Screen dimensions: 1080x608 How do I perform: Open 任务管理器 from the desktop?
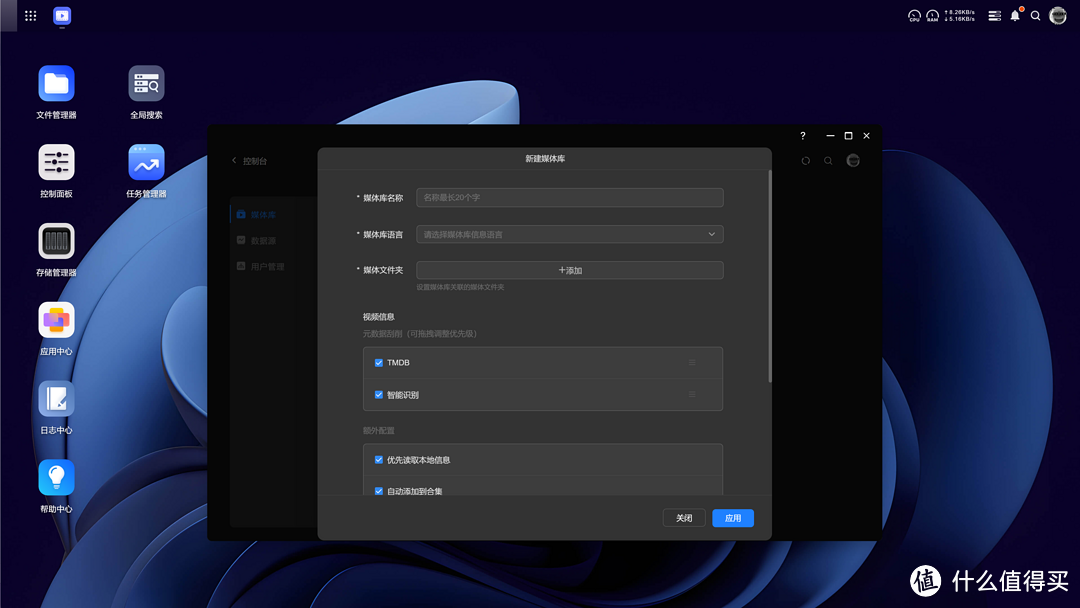point(146,163)
